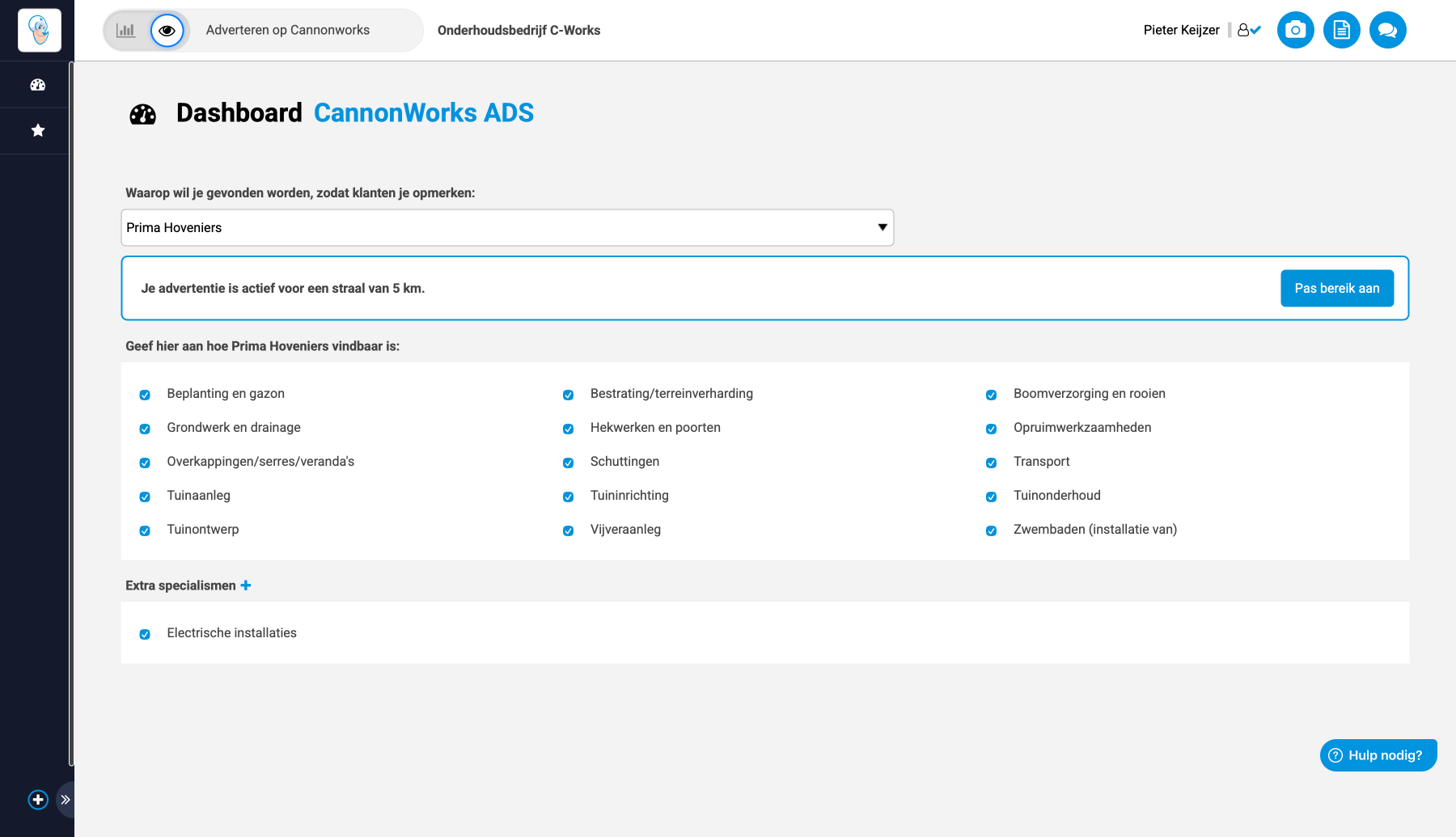The width and height of the screenshot is (1456, 837).
Task: Click the plus circle icon at the sidebar bottom
Action: [x=38, y=800]
